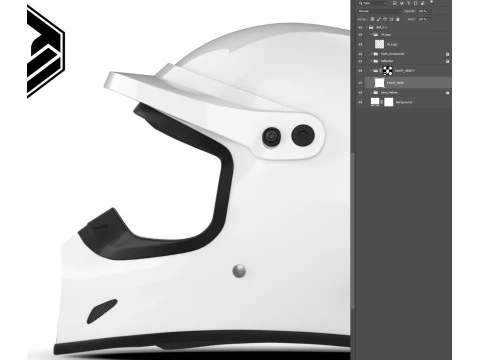The width and height of the screenshot is (480, 360).
Task: Filter layers by adjustment layer icon
Action: tap(402, 3)
